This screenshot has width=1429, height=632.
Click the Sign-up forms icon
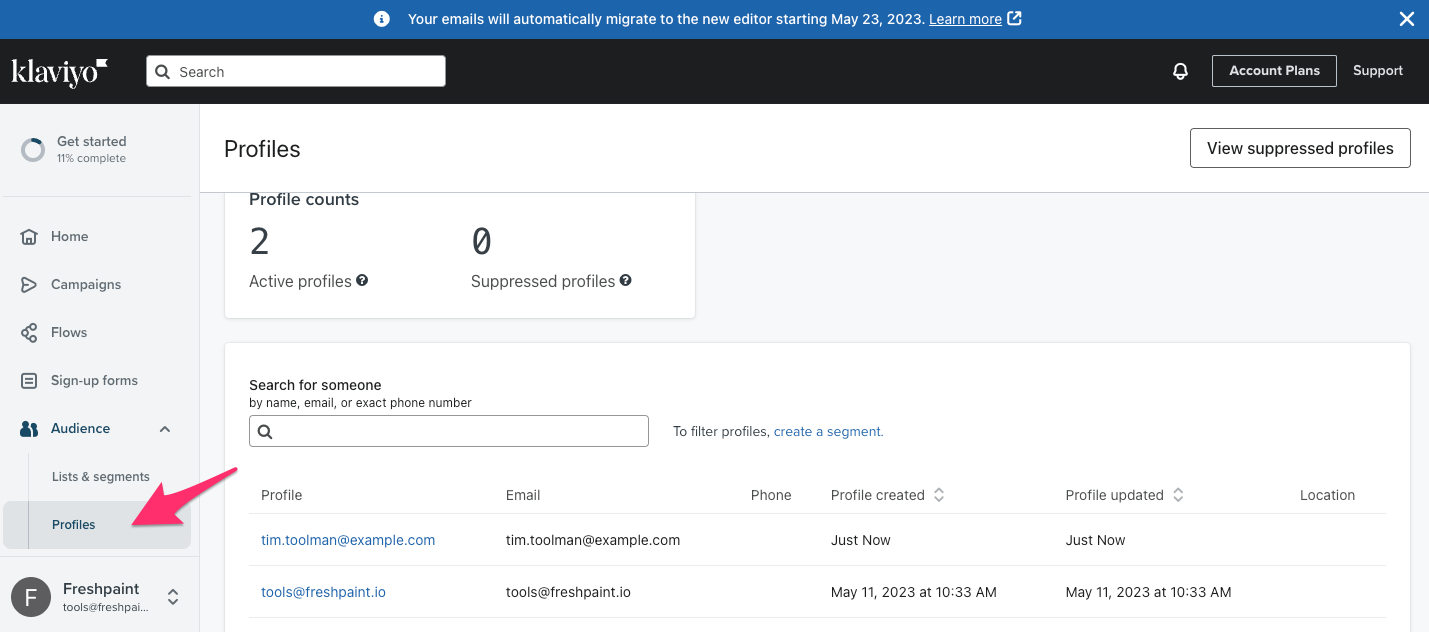click(29, 381)
